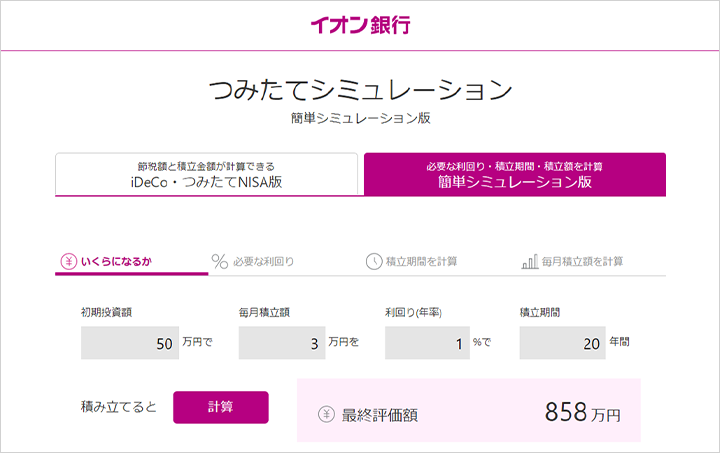
Task: Click the 最終評価額 label
Action: pos(380,415)
